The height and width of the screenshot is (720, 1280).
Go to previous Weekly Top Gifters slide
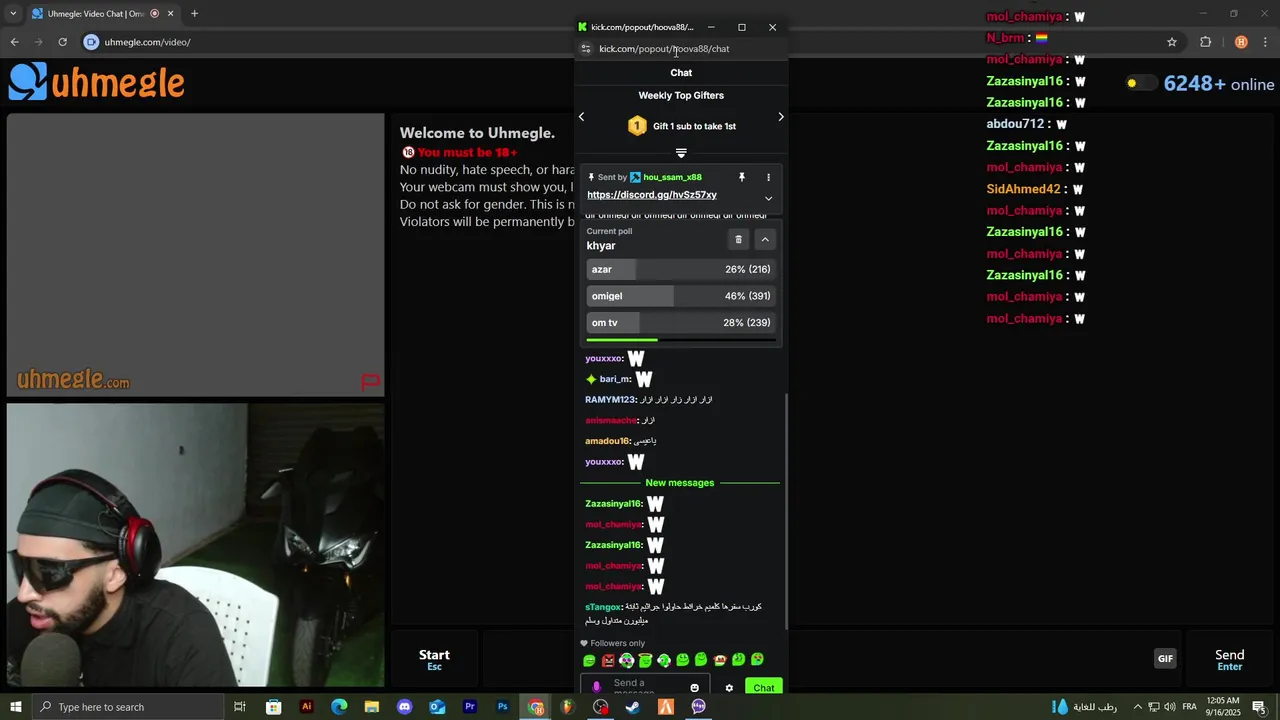click(581, 117)
